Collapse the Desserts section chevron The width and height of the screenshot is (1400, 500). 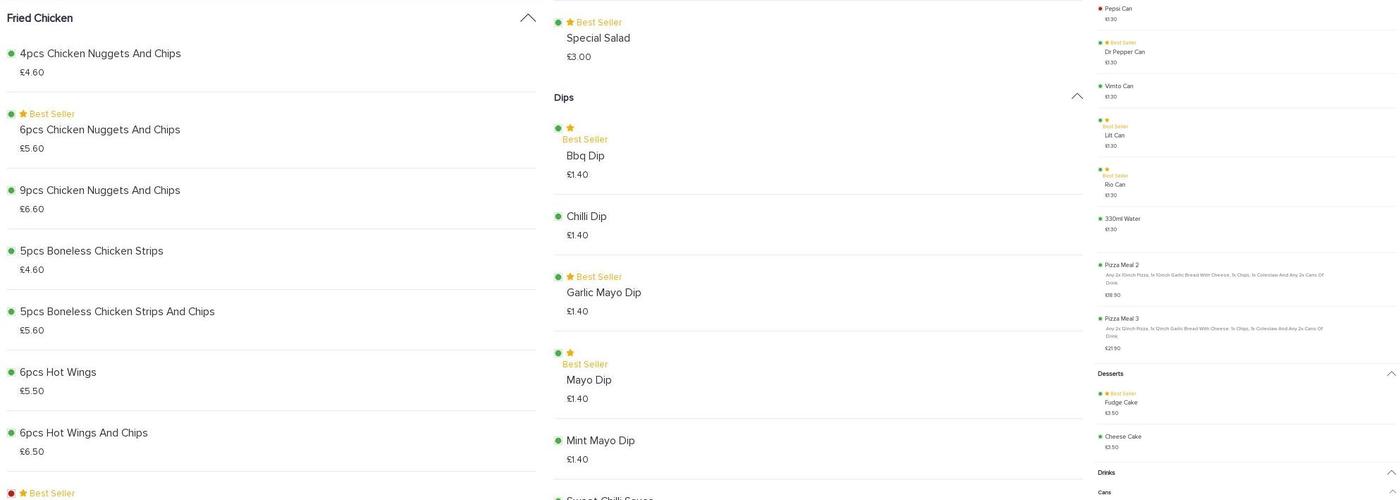[1391, 374]
